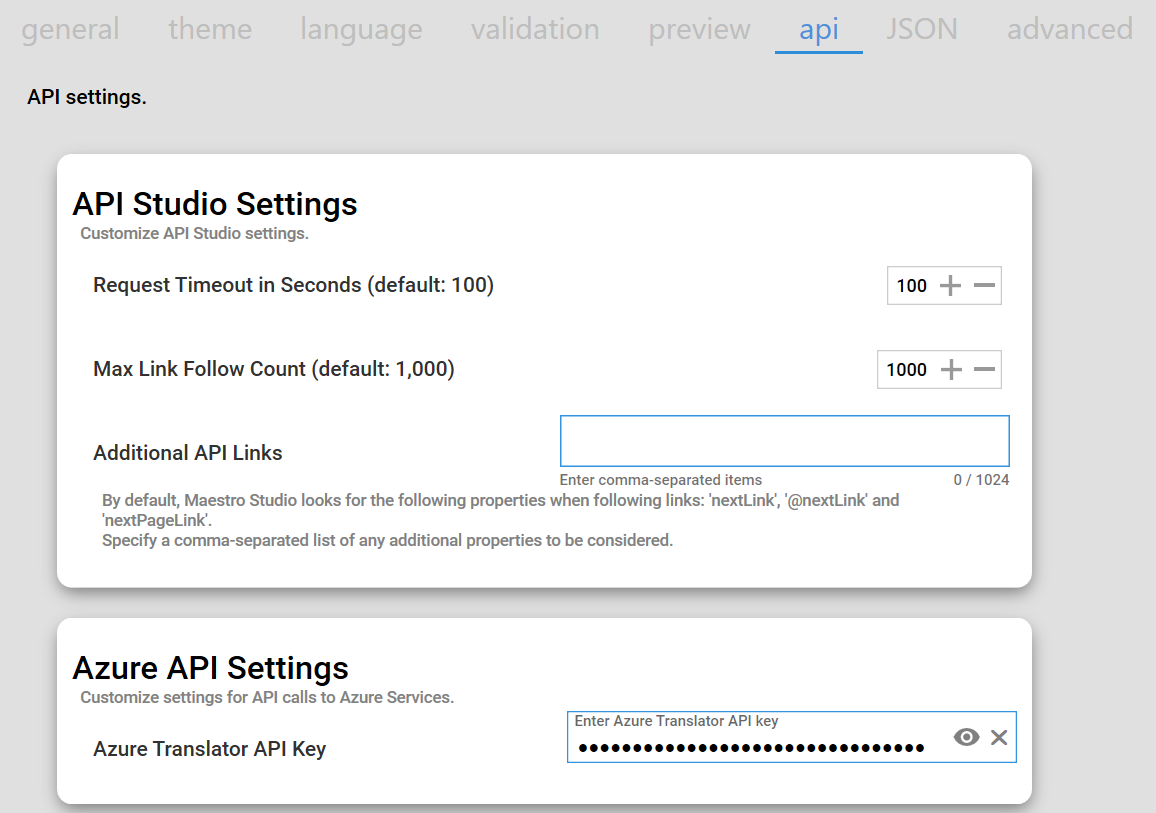Decrease Request Timeout with minus icon
This screenshot has height=813, width=1156.
984,286
